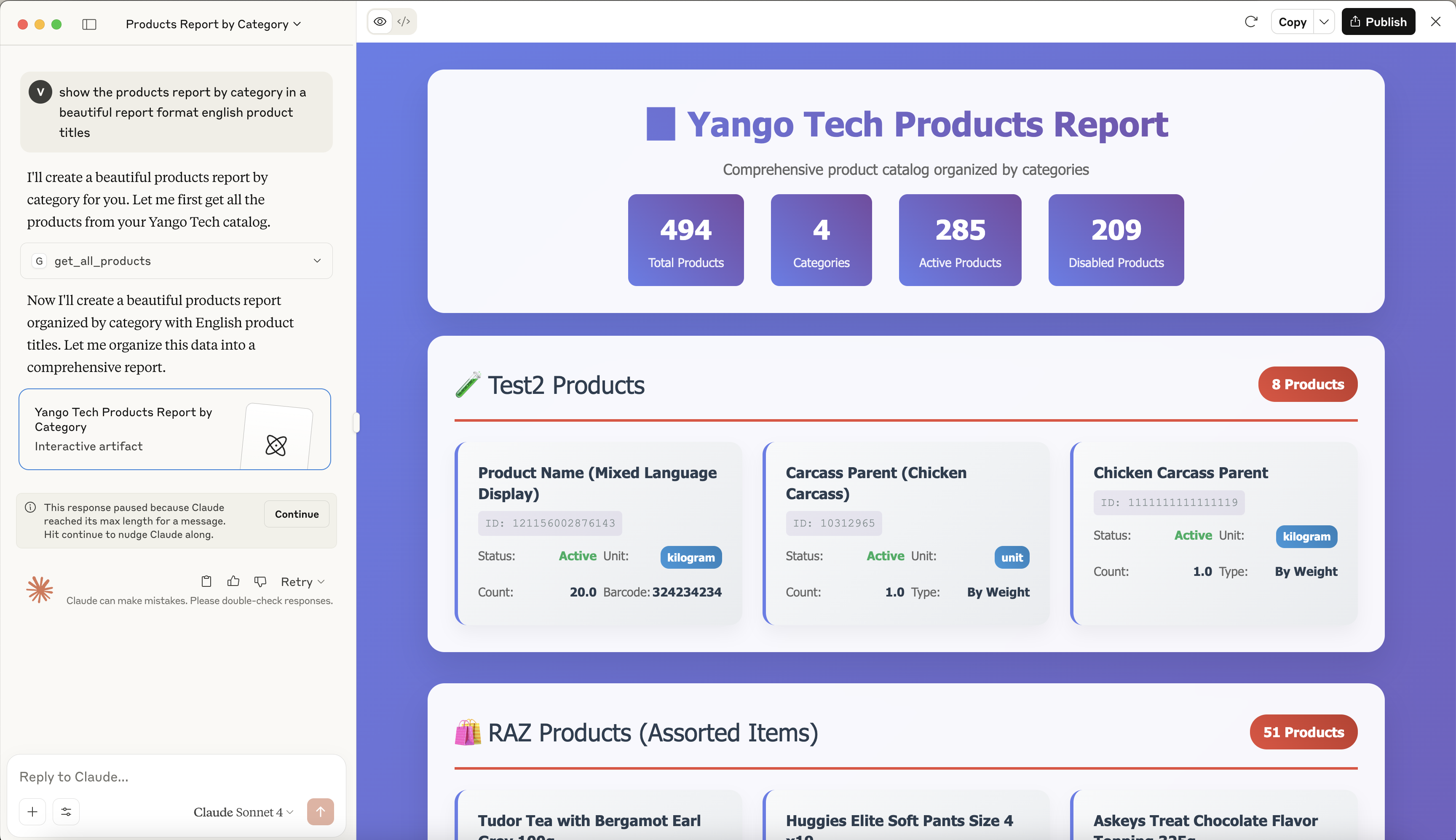Toggle the conversation sidebar panel

point(89,24)
